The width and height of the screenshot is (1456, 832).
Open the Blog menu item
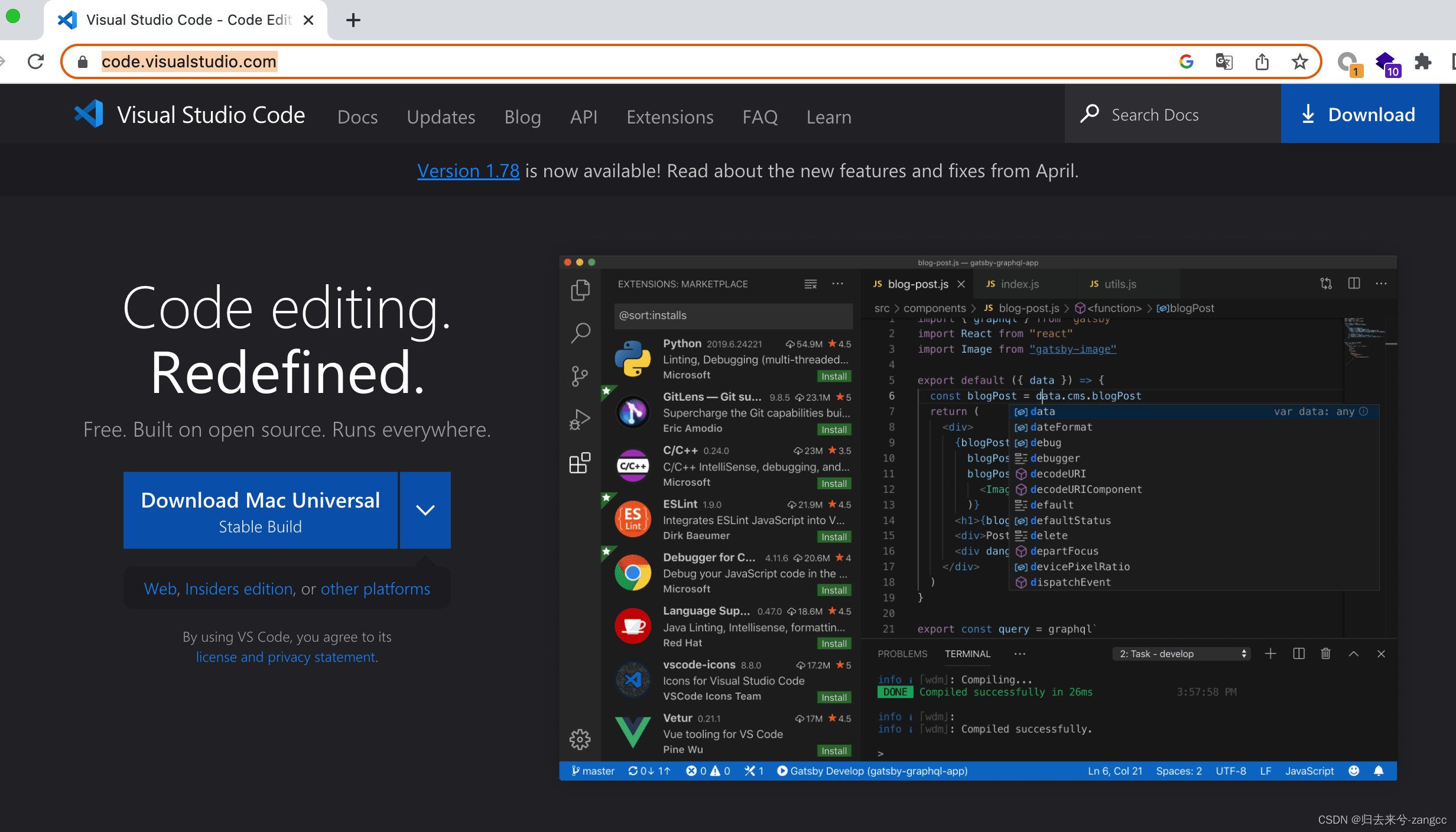(x=522, y=116)
